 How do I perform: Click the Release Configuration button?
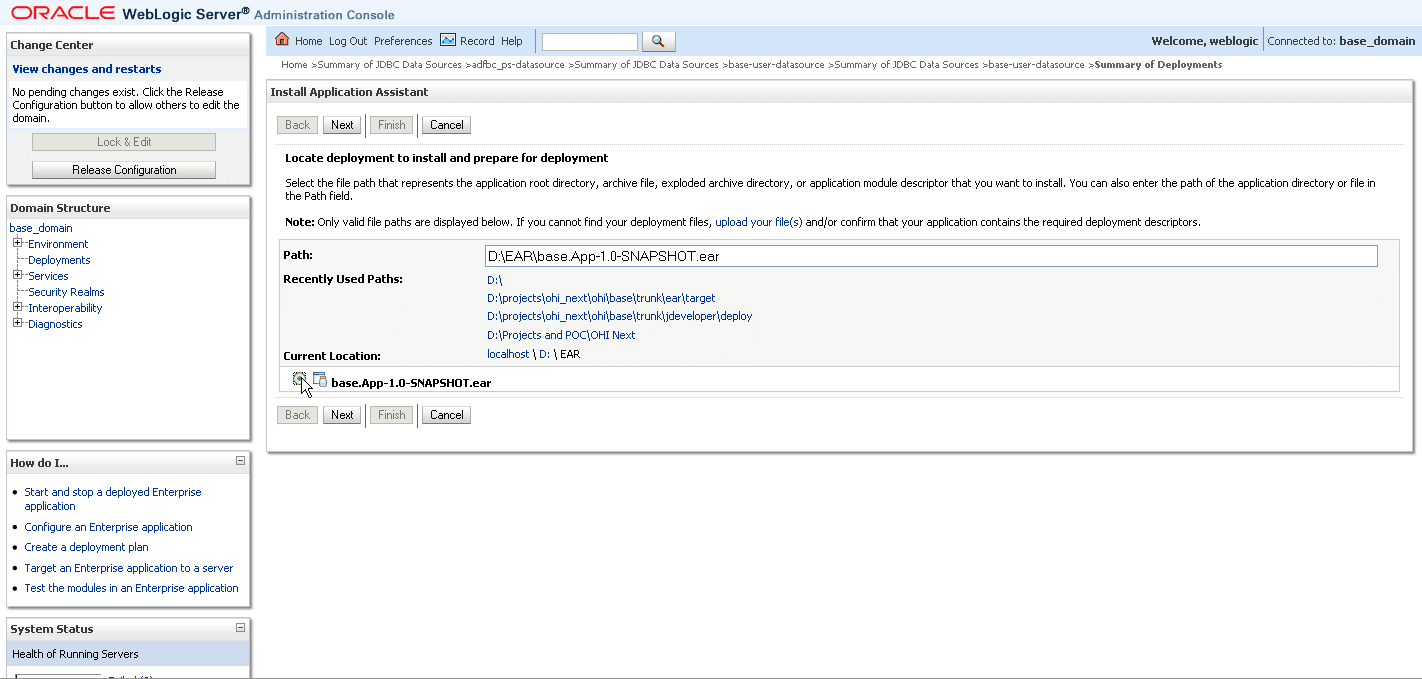pyautogui.click(x=124, y=170)
